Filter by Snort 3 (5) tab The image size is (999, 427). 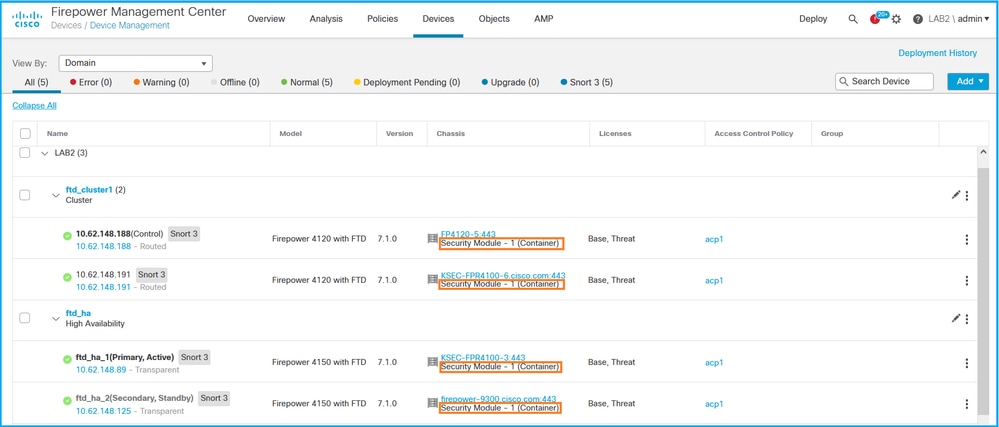(586, 82)
